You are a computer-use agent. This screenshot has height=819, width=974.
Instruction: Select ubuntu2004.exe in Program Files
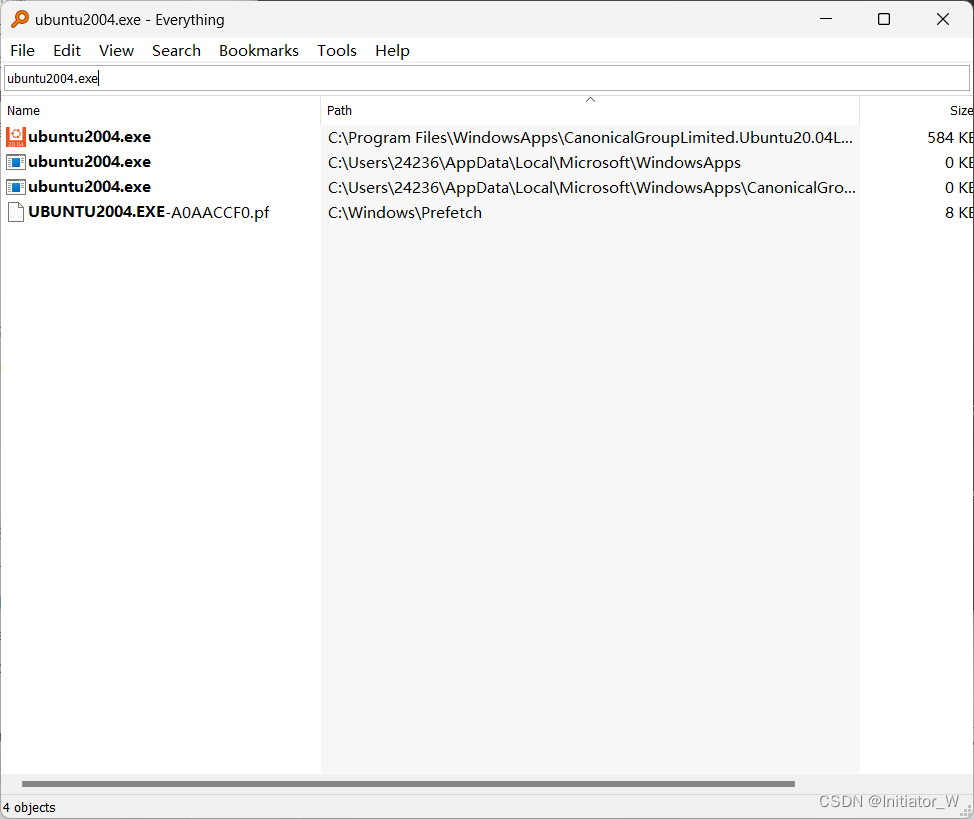click(89, 137)
